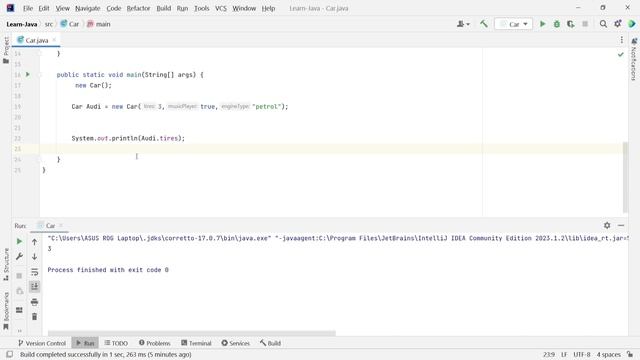Open the Code menu

(x=113, y=8)
